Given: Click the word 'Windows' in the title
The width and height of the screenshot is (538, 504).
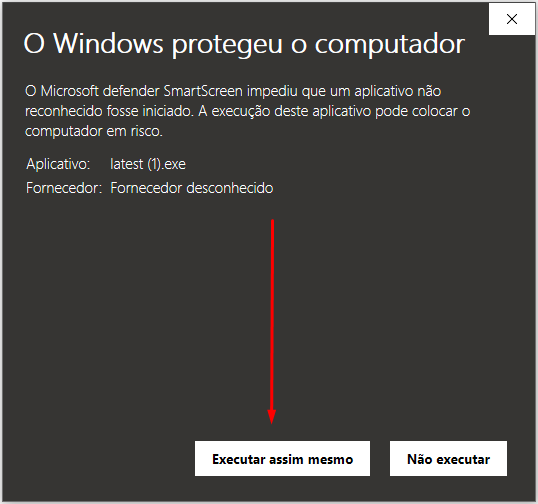Looking at the screenshot, I should [108, 44].
